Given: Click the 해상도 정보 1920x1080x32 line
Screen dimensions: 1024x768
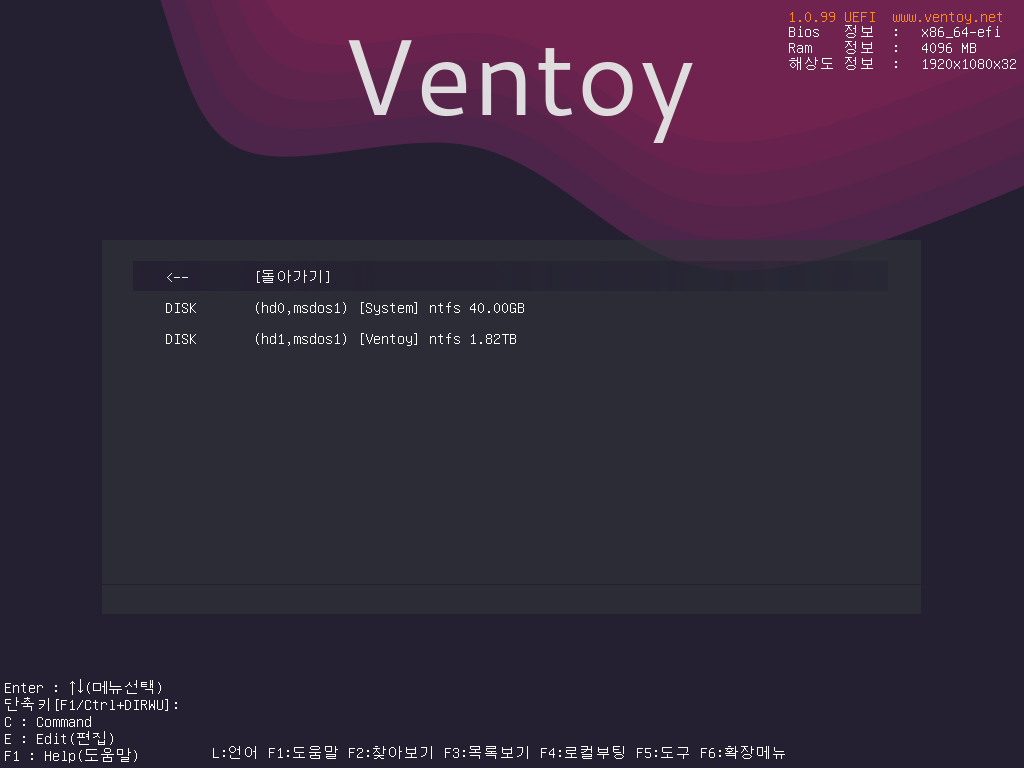Looking at the screenshot, I should click(x=903, y=63).
